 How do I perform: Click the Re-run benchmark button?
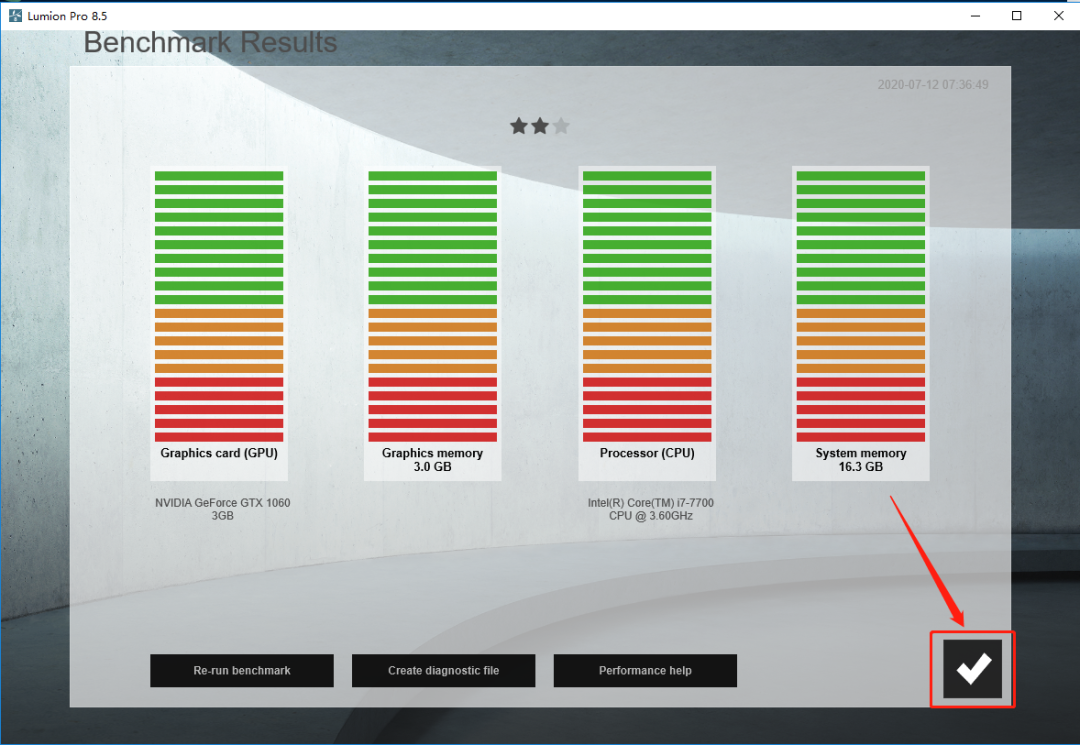pyautogui.click(x=242, y=671)
